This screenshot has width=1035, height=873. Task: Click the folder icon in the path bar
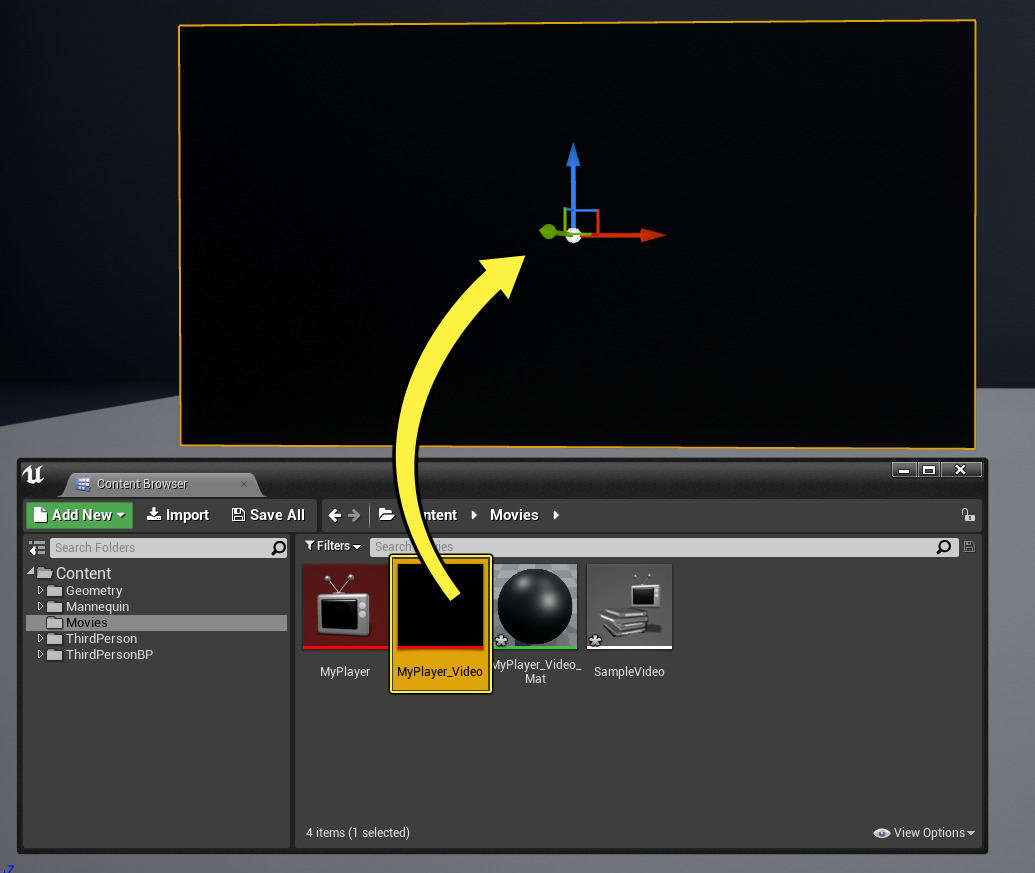pos(386,515)
